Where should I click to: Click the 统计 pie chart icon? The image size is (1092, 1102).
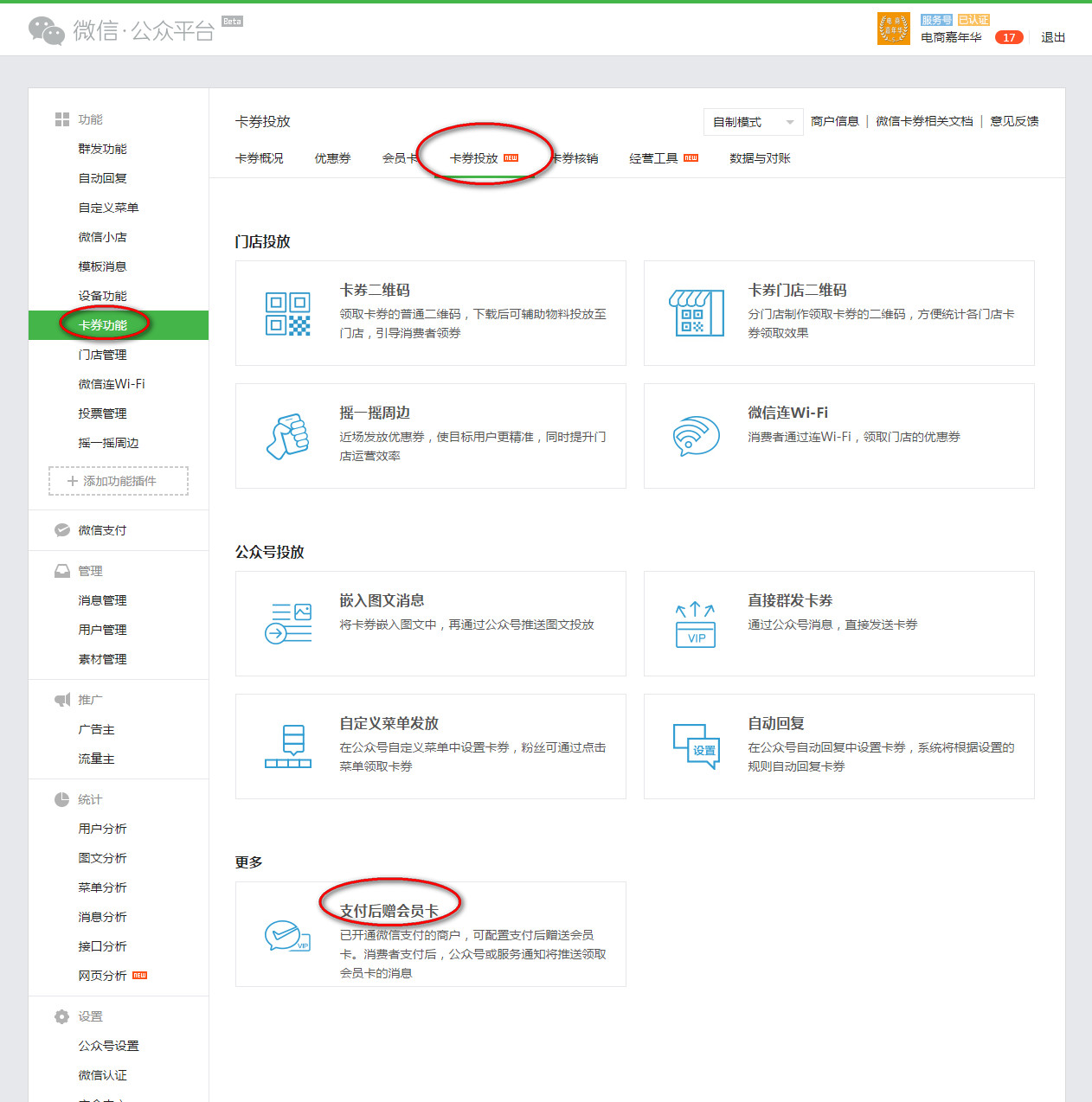point(62,799)
